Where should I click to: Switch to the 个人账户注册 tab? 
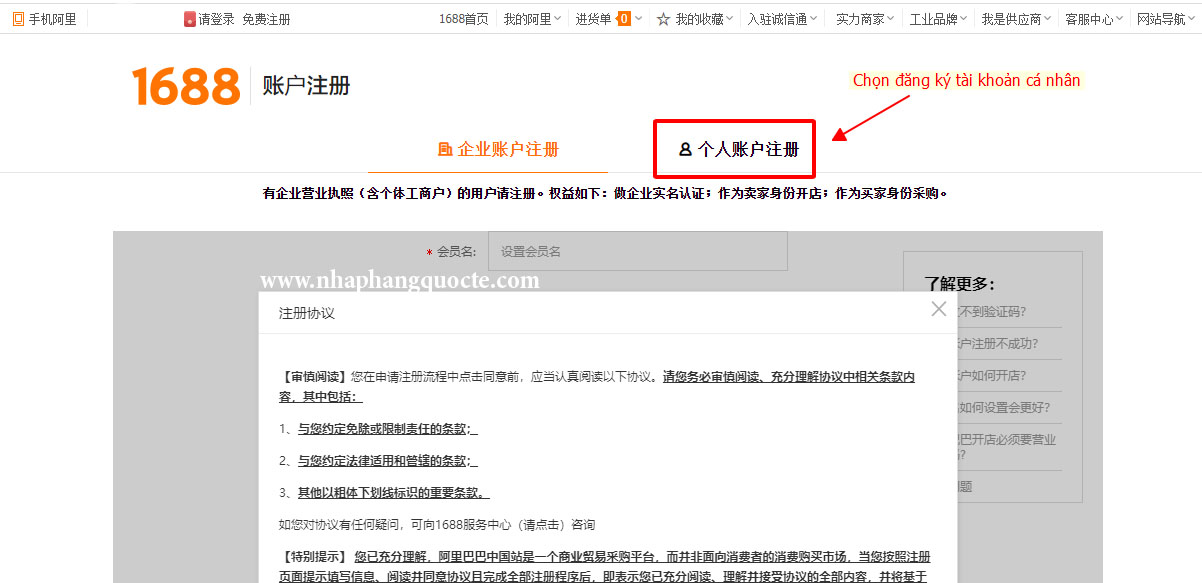(738, 150)
